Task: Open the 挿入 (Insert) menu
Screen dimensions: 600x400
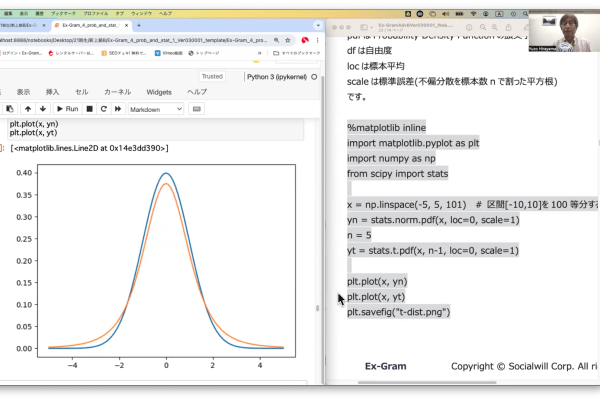Action: pyautogui.click(x=52, y=91)
